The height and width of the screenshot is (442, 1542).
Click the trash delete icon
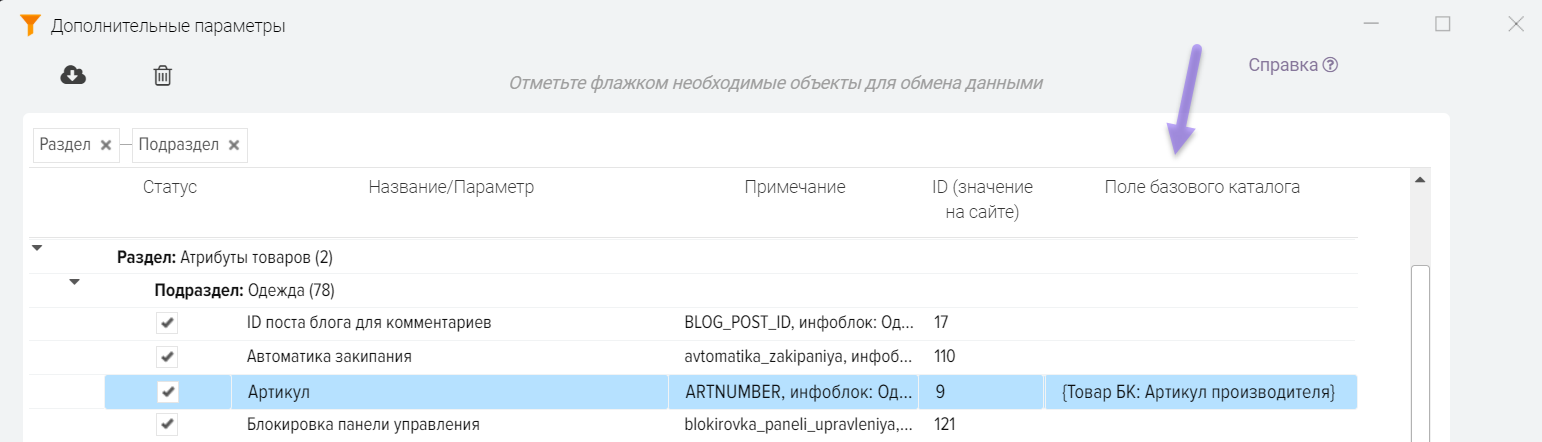click(163, 75)
